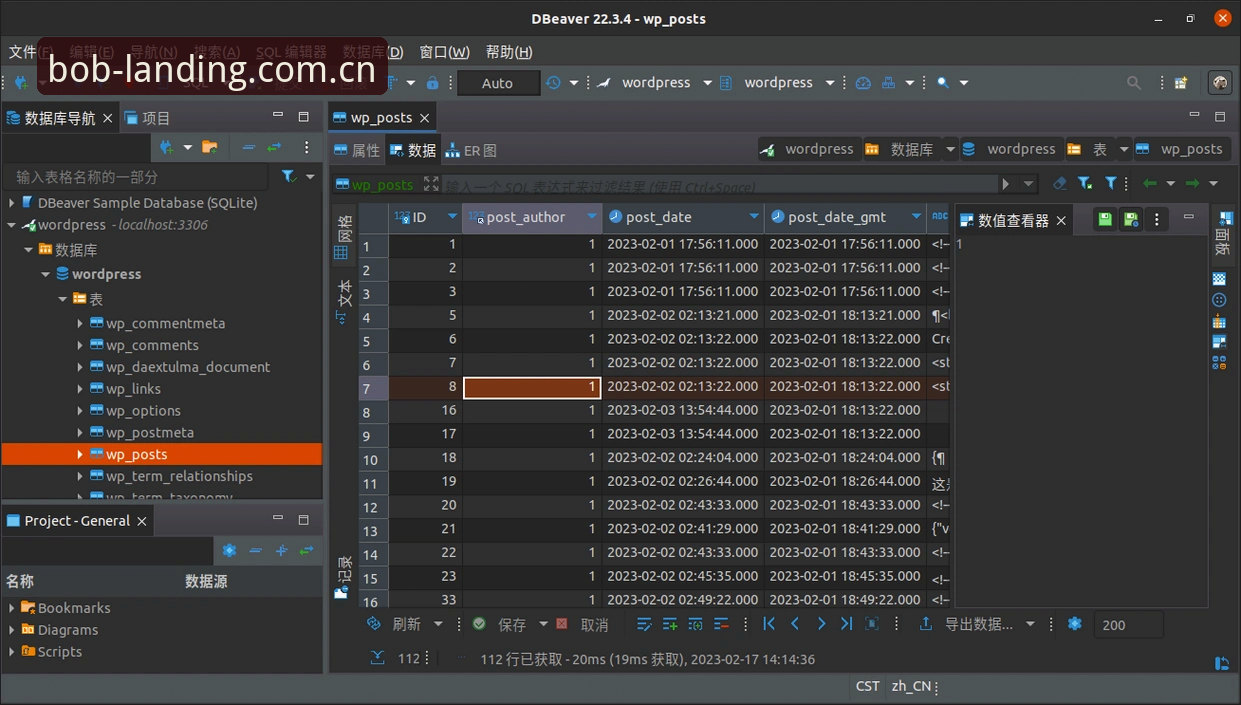This screenshot has height=705, width=1241.
Task: Collapse the wordpress localhost:3306 connection node
Action: pyautogui.click(x=12, y=225)
